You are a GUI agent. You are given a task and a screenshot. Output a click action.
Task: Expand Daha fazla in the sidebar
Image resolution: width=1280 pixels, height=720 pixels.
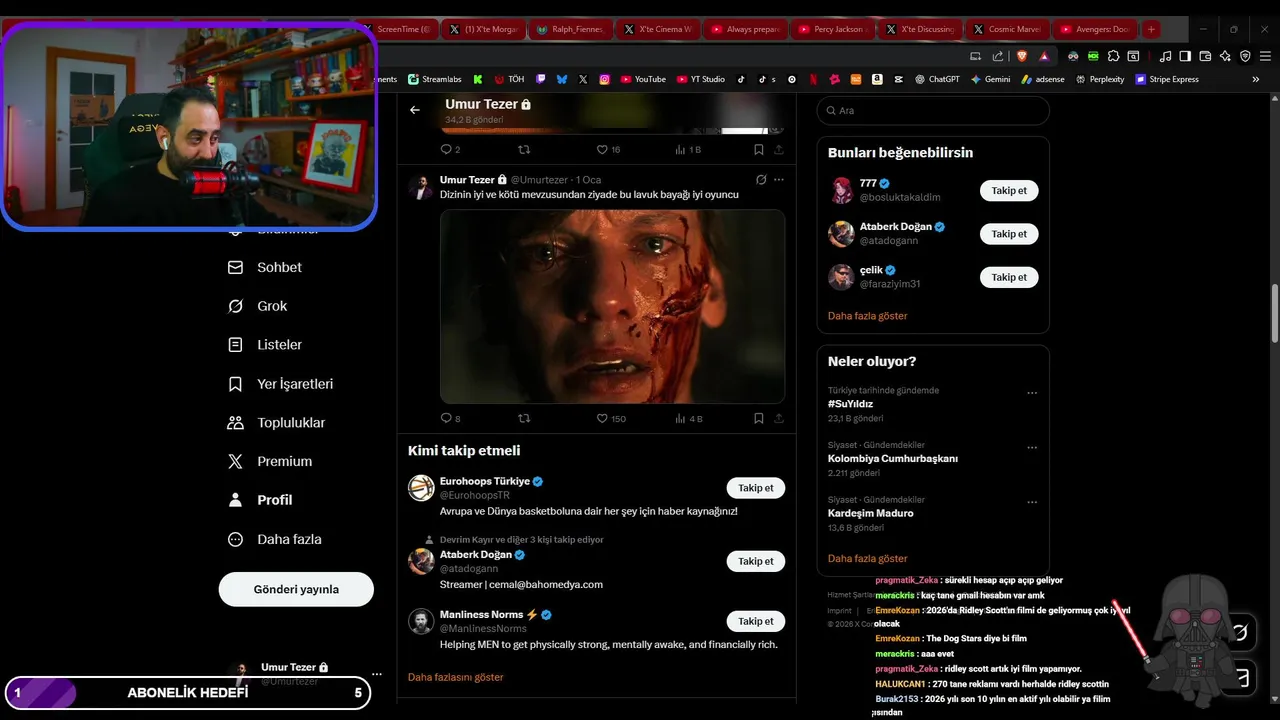pos(275,539)
